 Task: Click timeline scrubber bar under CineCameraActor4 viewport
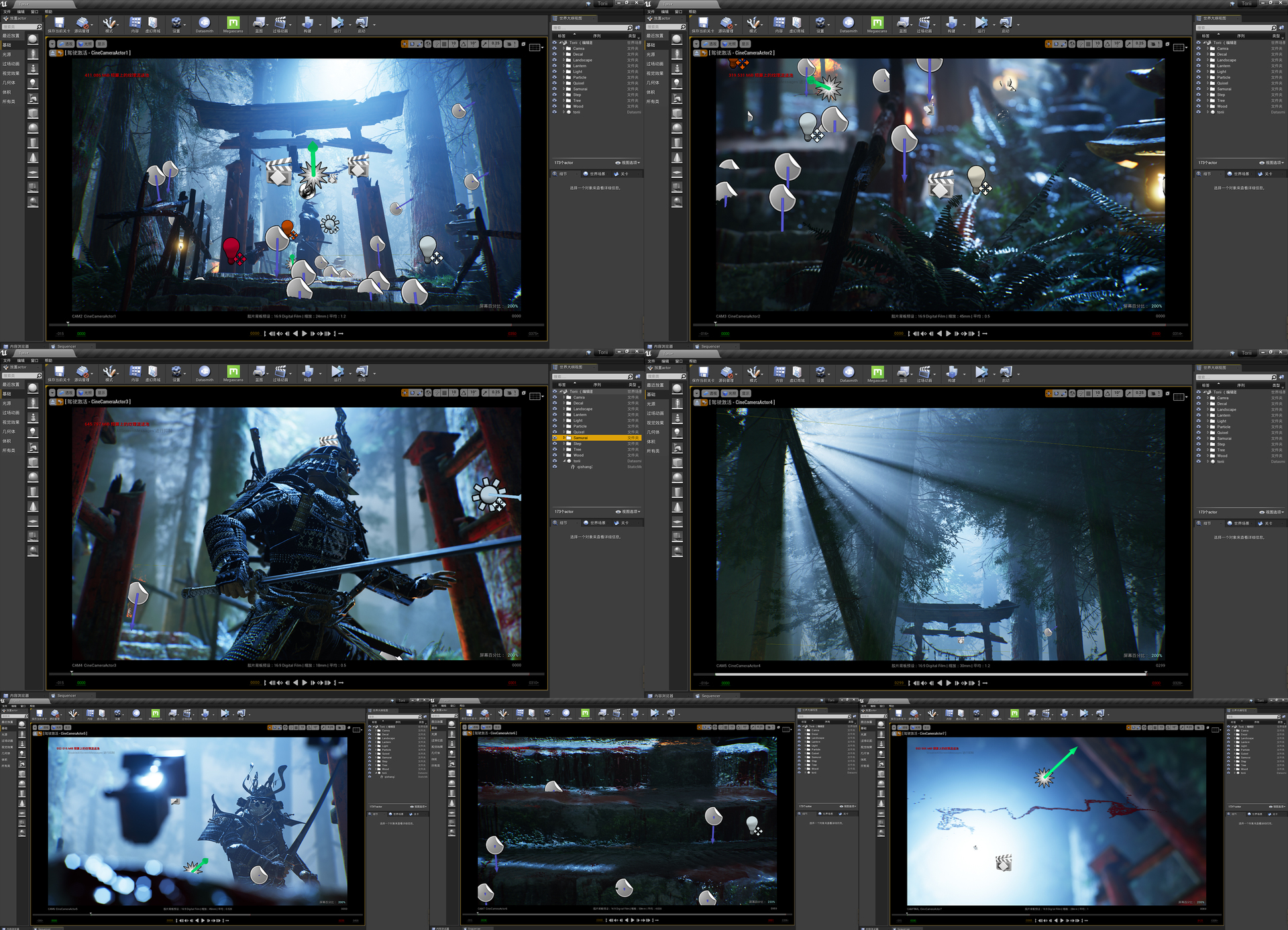point(939,674)
